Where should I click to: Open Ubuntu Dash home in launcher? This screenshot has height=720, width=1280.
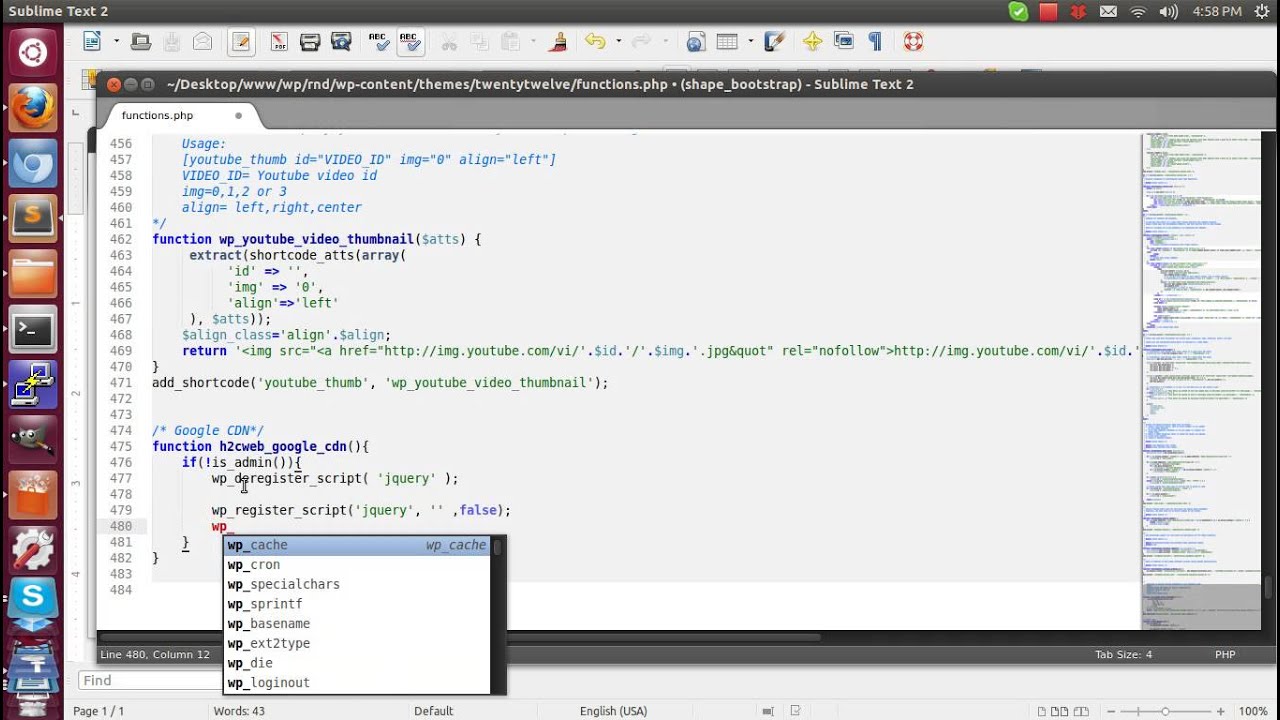tap(33, 52)
